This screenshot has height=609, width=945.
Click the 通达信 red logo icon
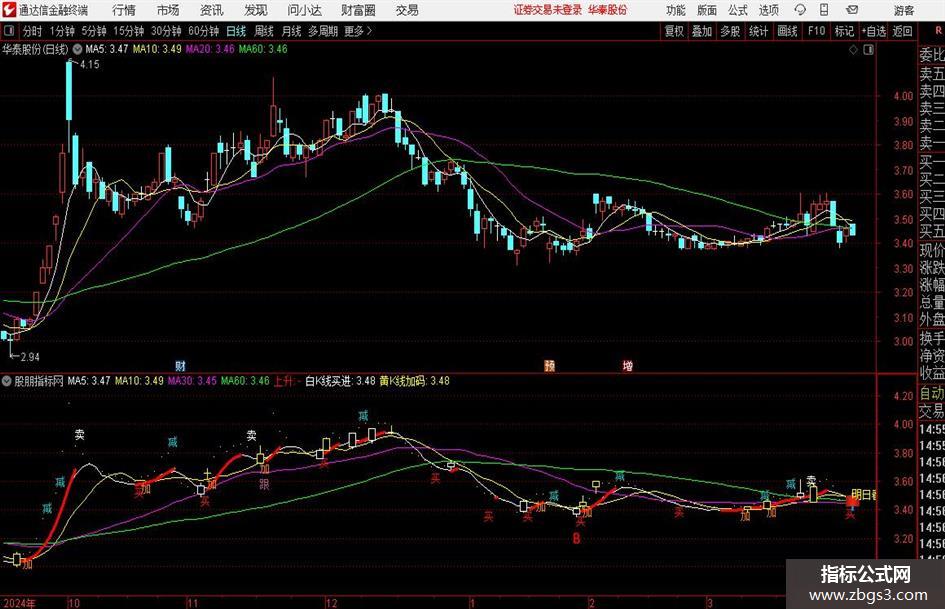point(8,10)
